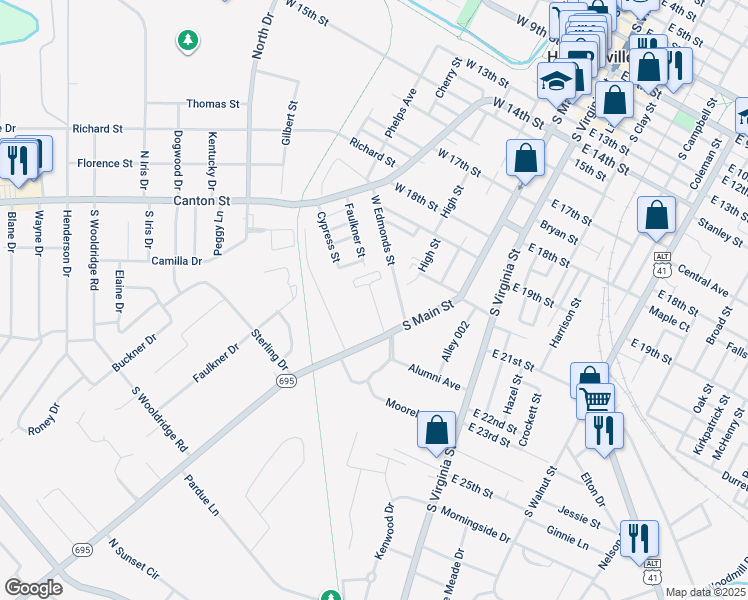Image resolution: width=748 pixels, height=600 pixels.
Task: Select the S Main St label
Action: [x=428, y=315]
